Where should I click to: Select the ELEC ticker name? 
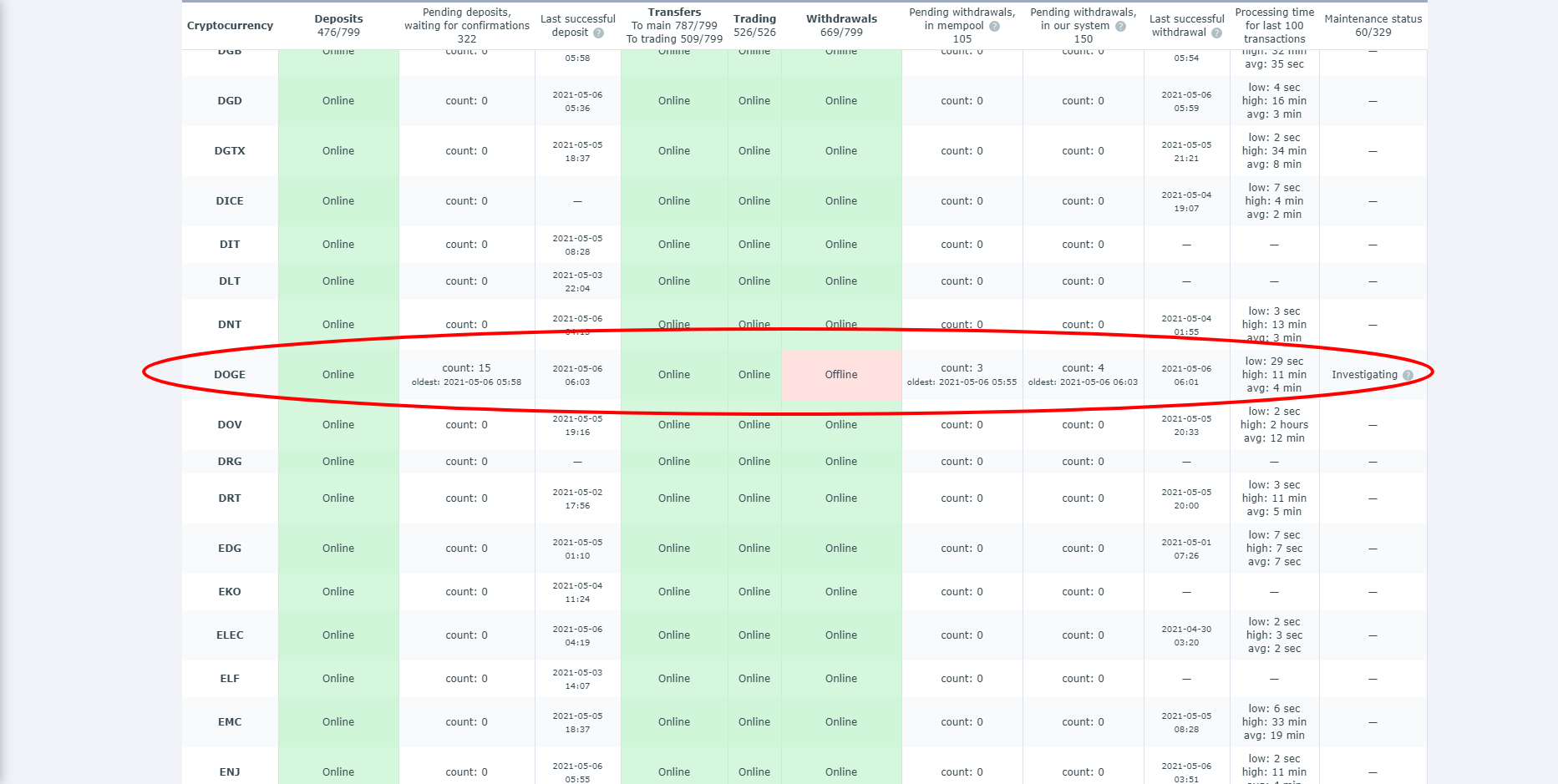coord(230,635)
